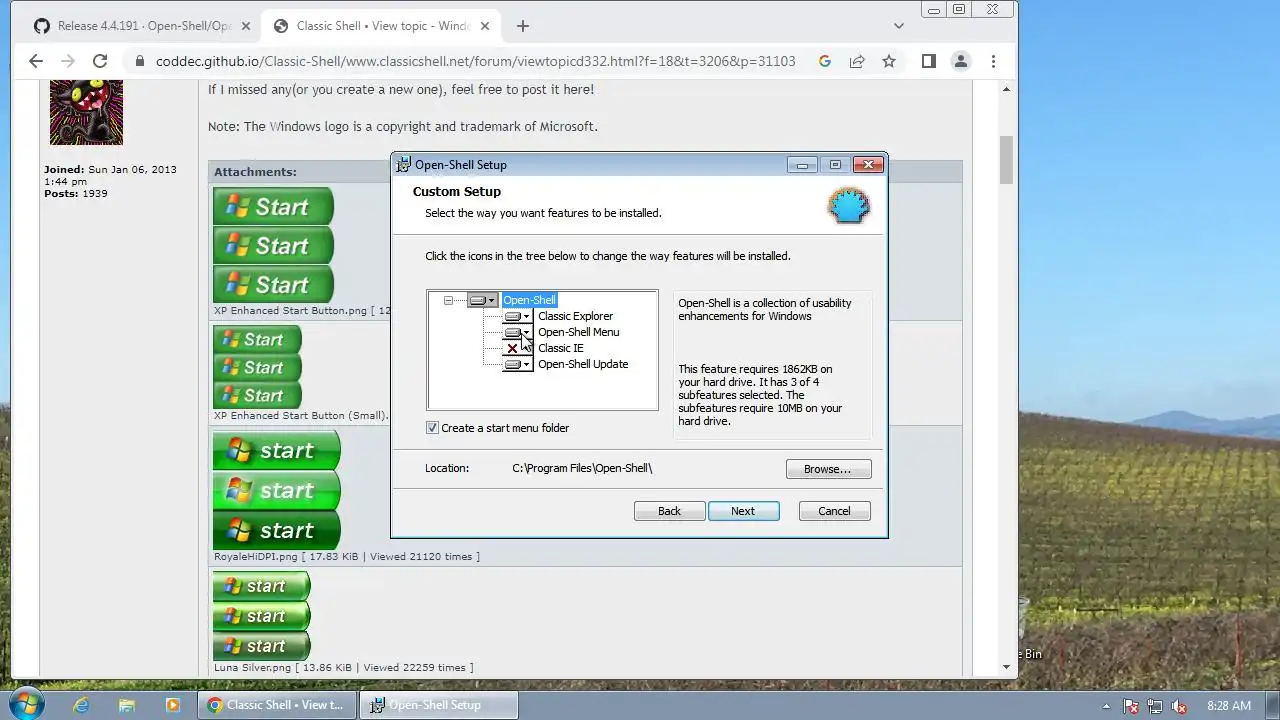Image resolution: width=1280 pixels, height=720 pixels.
Task: Click the share page icon in Chrome
Action: pyautogui.click(x=857, y=61)
